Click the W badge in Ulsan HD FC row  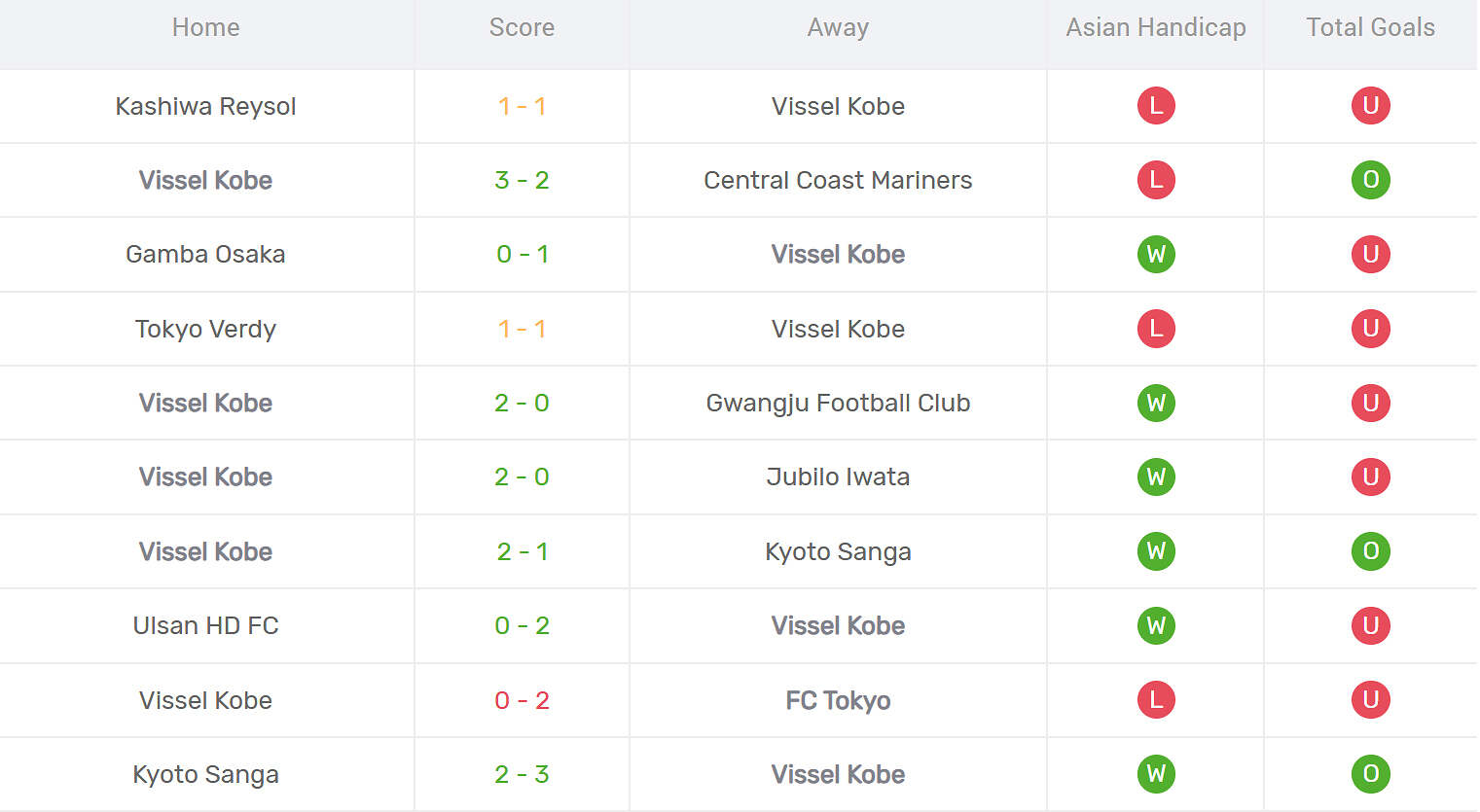[1156, 625]
